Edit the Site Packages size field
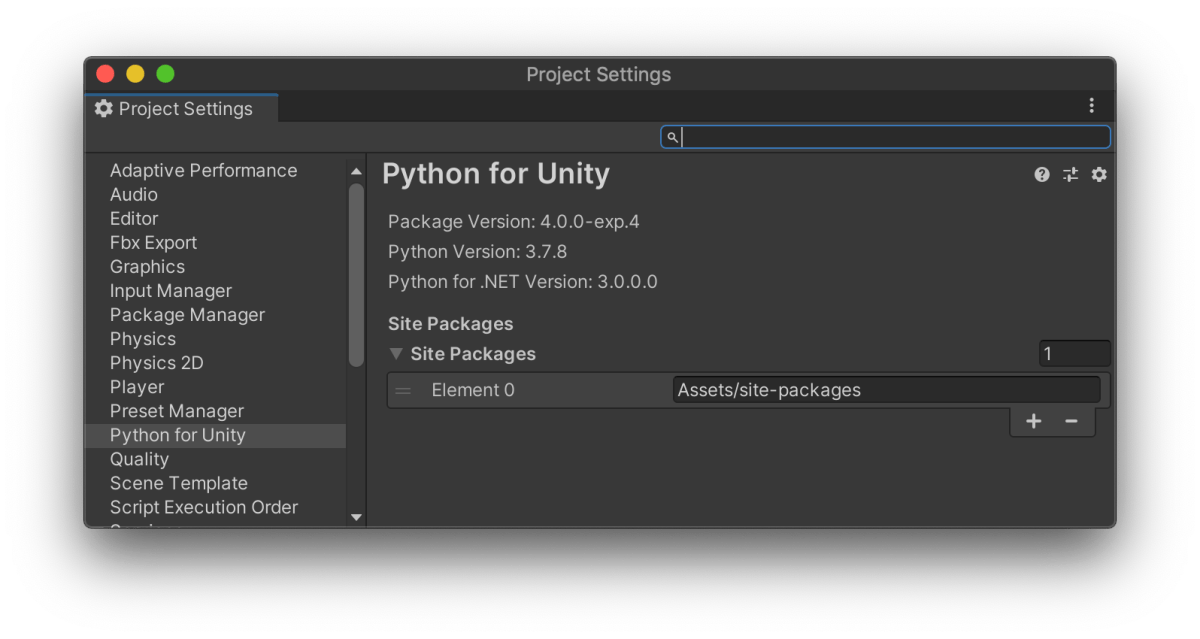 (x=1074, y=354)
